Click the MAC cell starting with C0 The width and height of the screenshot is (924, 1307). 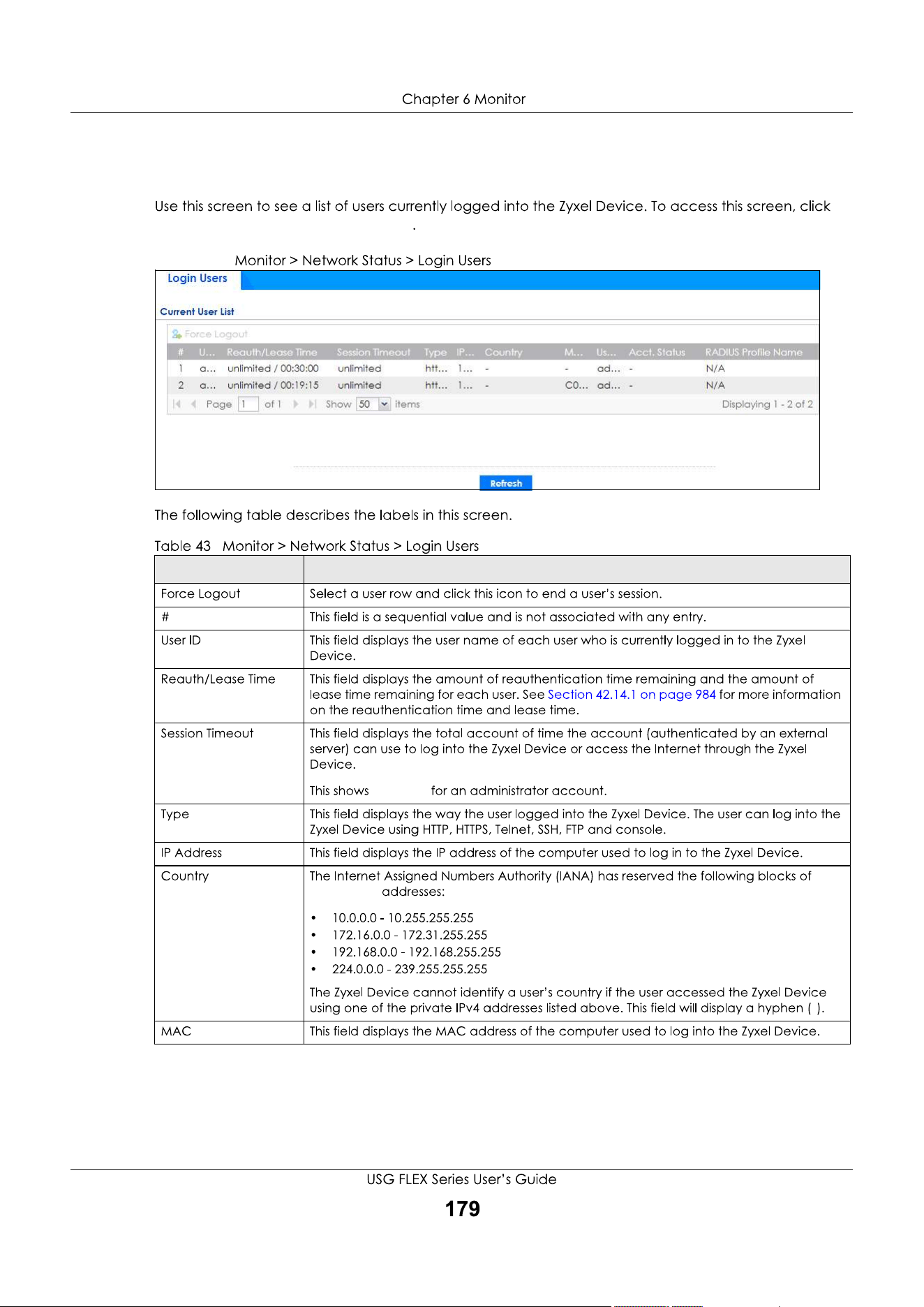point(576,385)
